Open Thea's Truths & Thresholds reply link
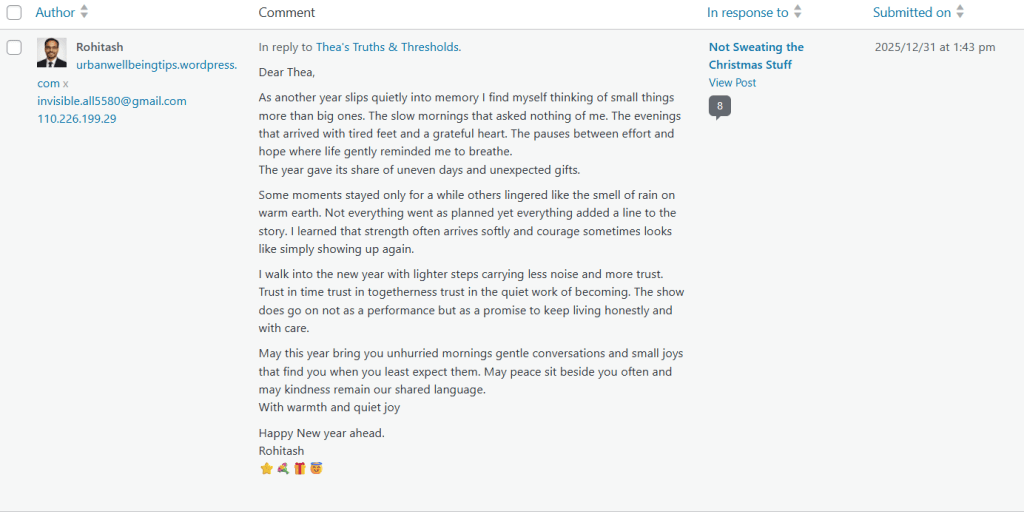The height and width of the screenshot is (514, 1024). (x=387, y=47)
